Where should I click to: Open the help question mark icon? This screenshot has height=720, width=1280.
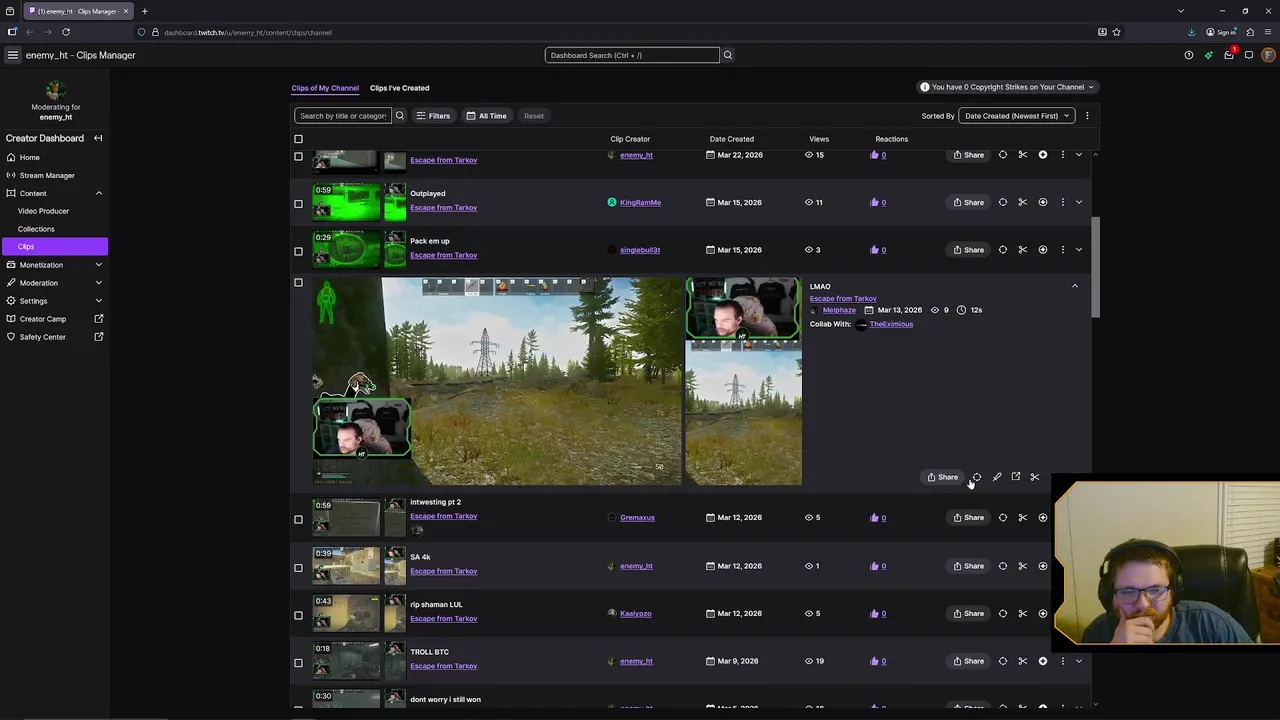[1189, 55]
